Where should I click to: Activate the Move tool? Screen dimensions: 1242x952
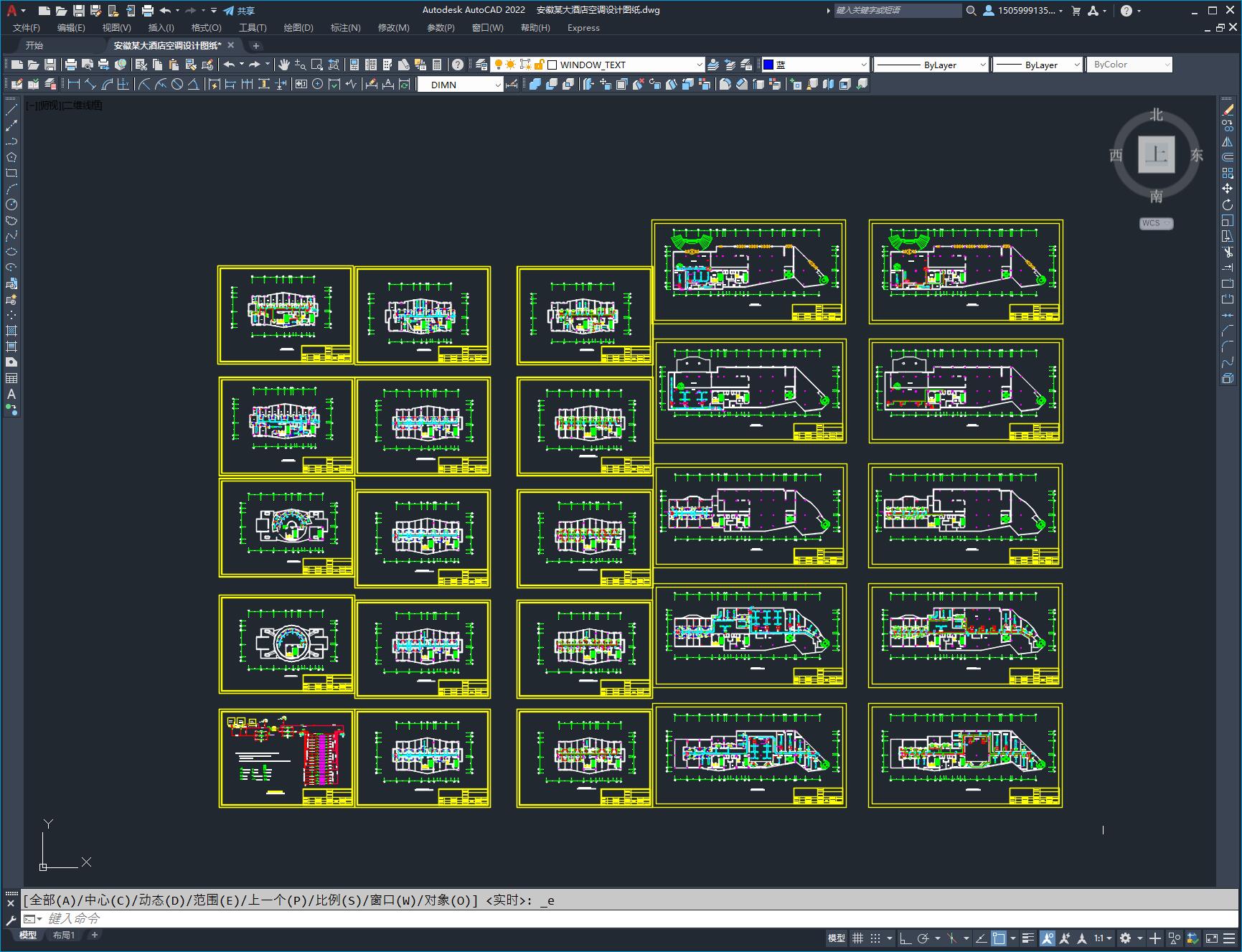tap(1228, 189)
